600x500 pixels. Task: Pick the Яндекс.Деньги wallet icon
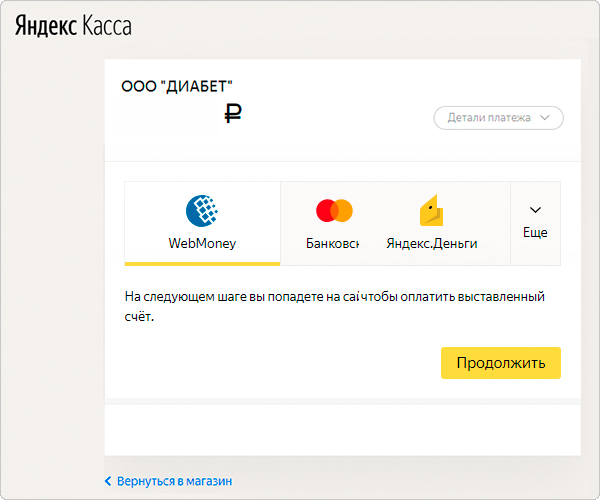(x=431, y=210)
